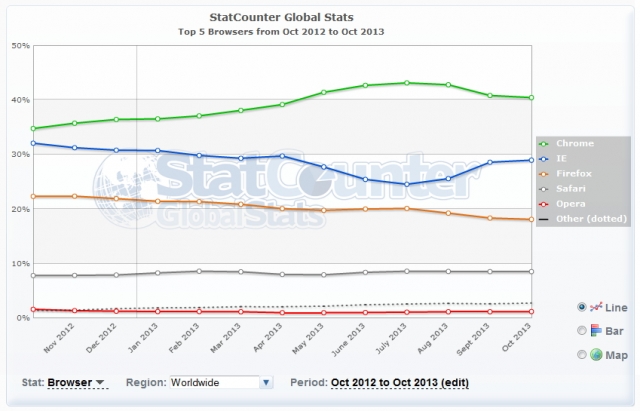Click the Firefox legend marker icon
This screenshot has height=411, width=640.
coord(545,173)
